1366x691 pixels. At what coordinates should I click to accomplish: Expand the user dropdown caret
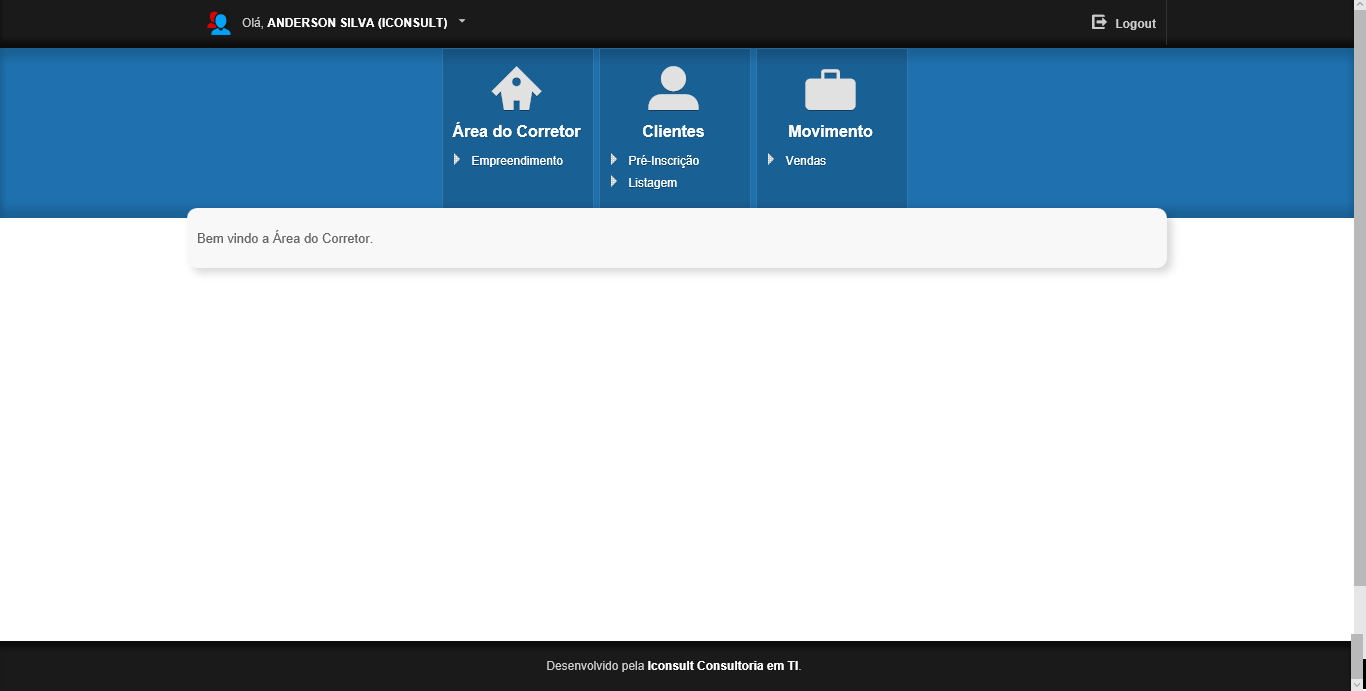coord(462,21)
